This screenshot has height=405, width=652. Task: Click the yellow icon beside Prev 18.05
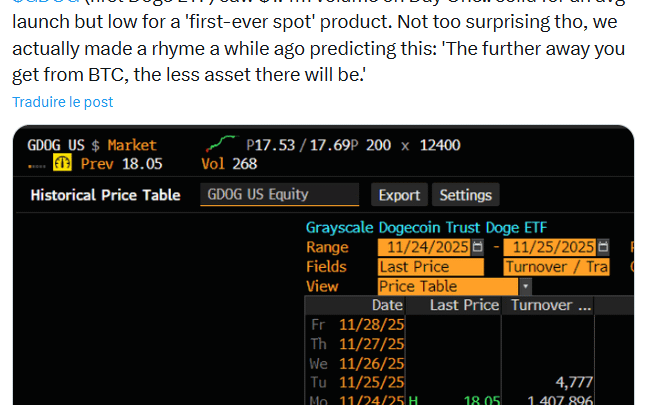63,164
